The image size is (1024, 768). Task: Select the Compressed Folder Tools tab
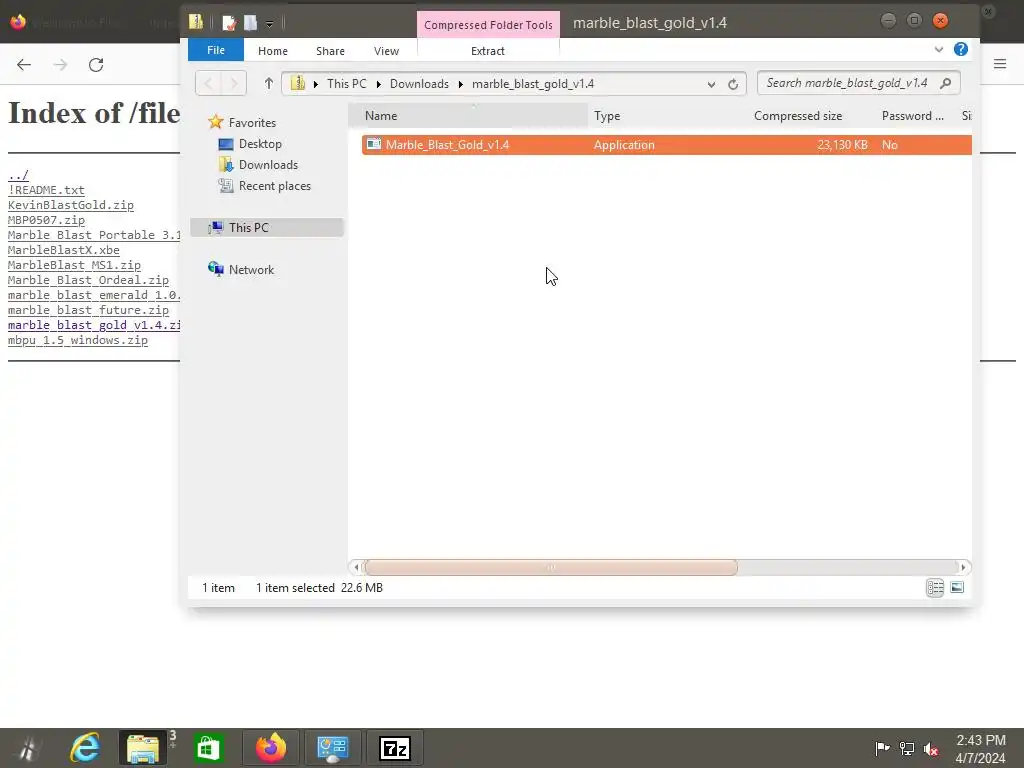(488, 25)
